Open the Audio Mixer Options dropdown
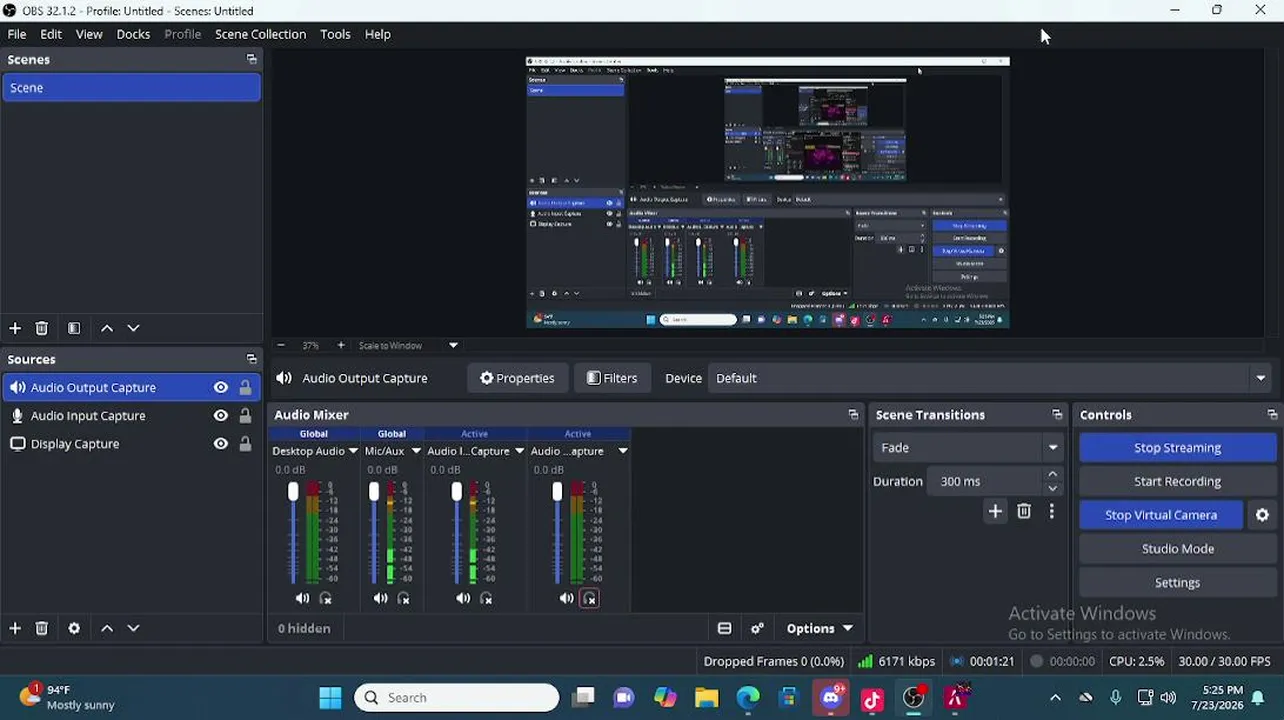 [819, 628]
